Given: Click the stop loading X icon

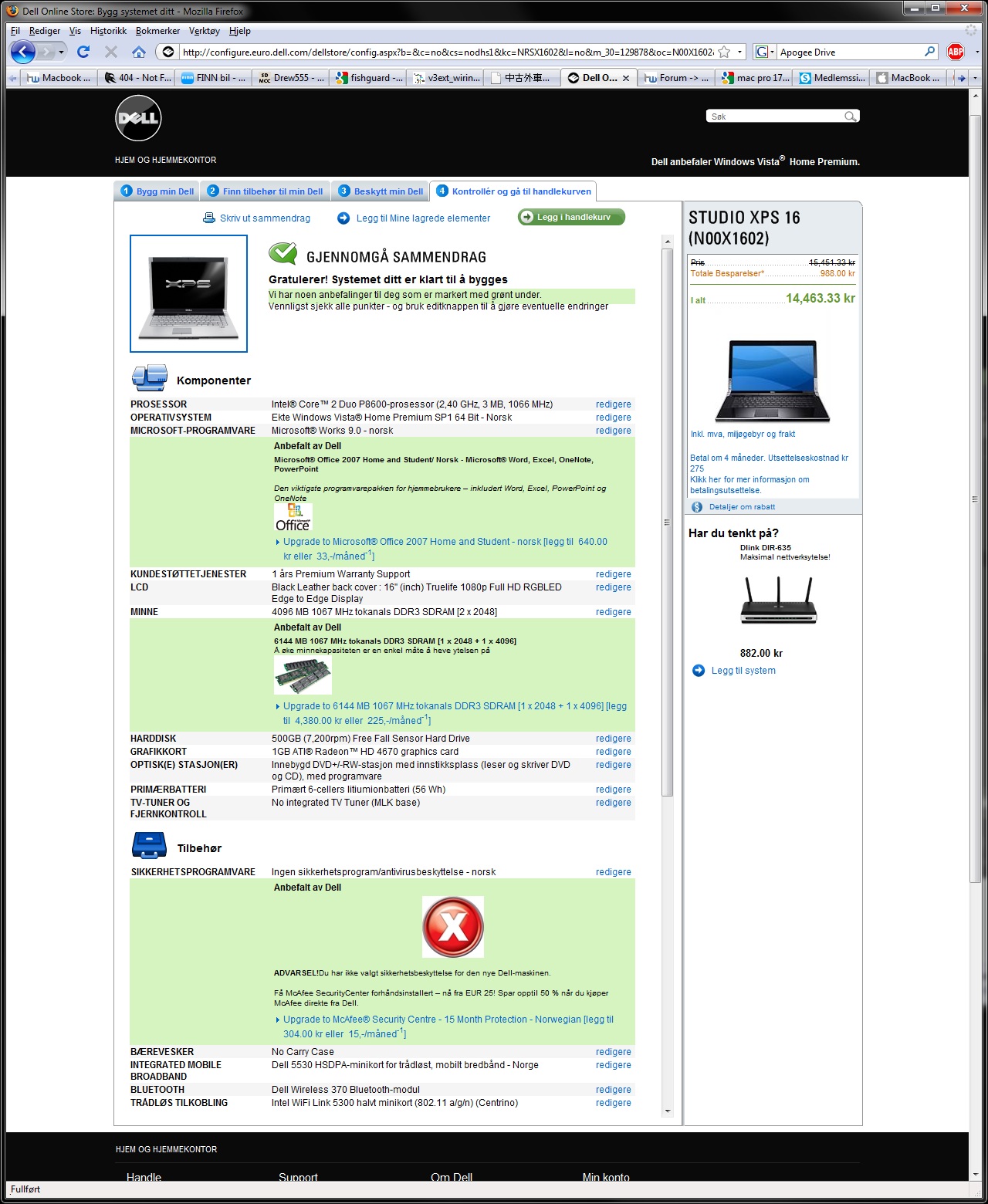Looking at the screenshot, I should point(111,52).
